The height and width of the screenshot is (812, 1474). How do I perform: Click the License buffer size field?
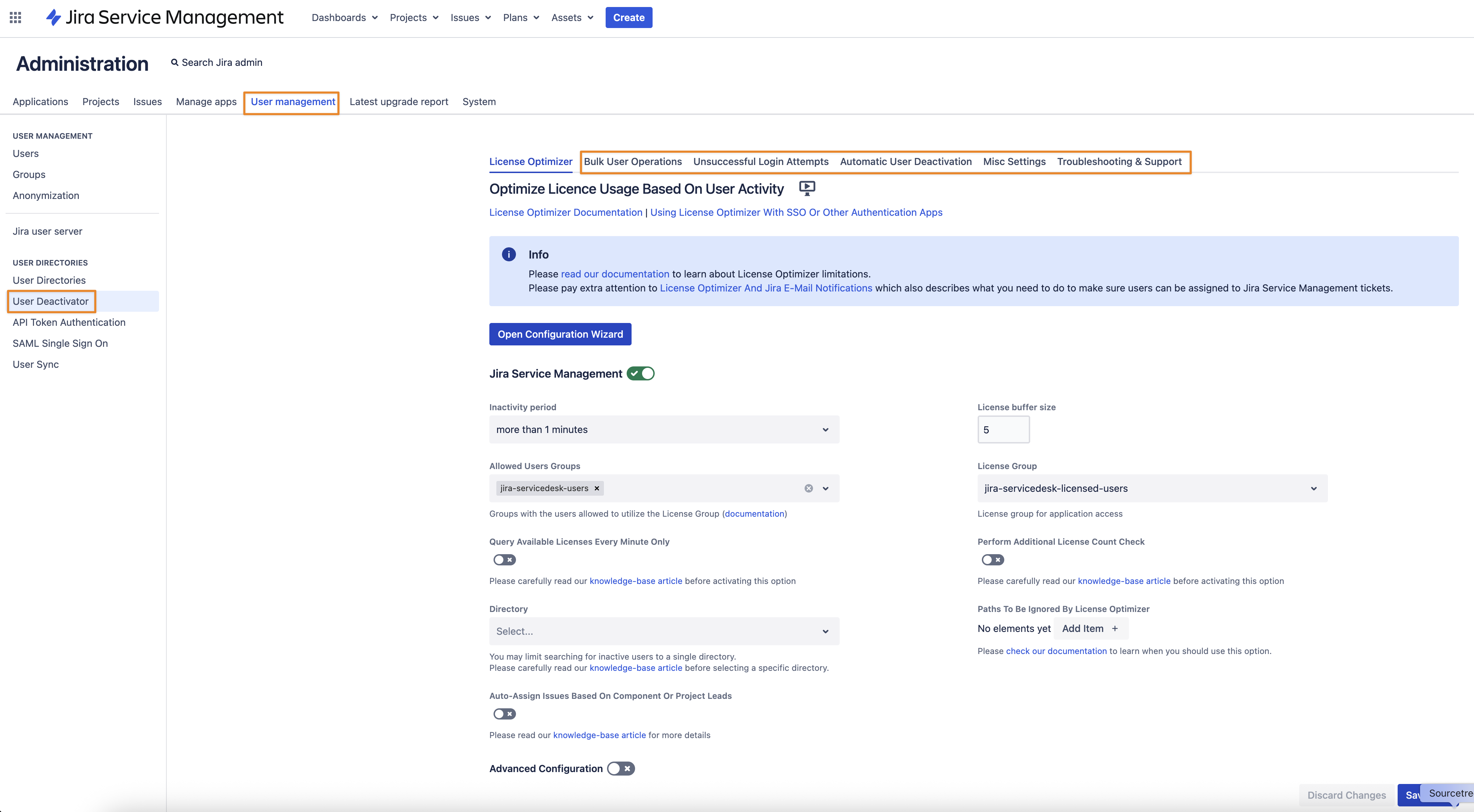click(1003, 430)
